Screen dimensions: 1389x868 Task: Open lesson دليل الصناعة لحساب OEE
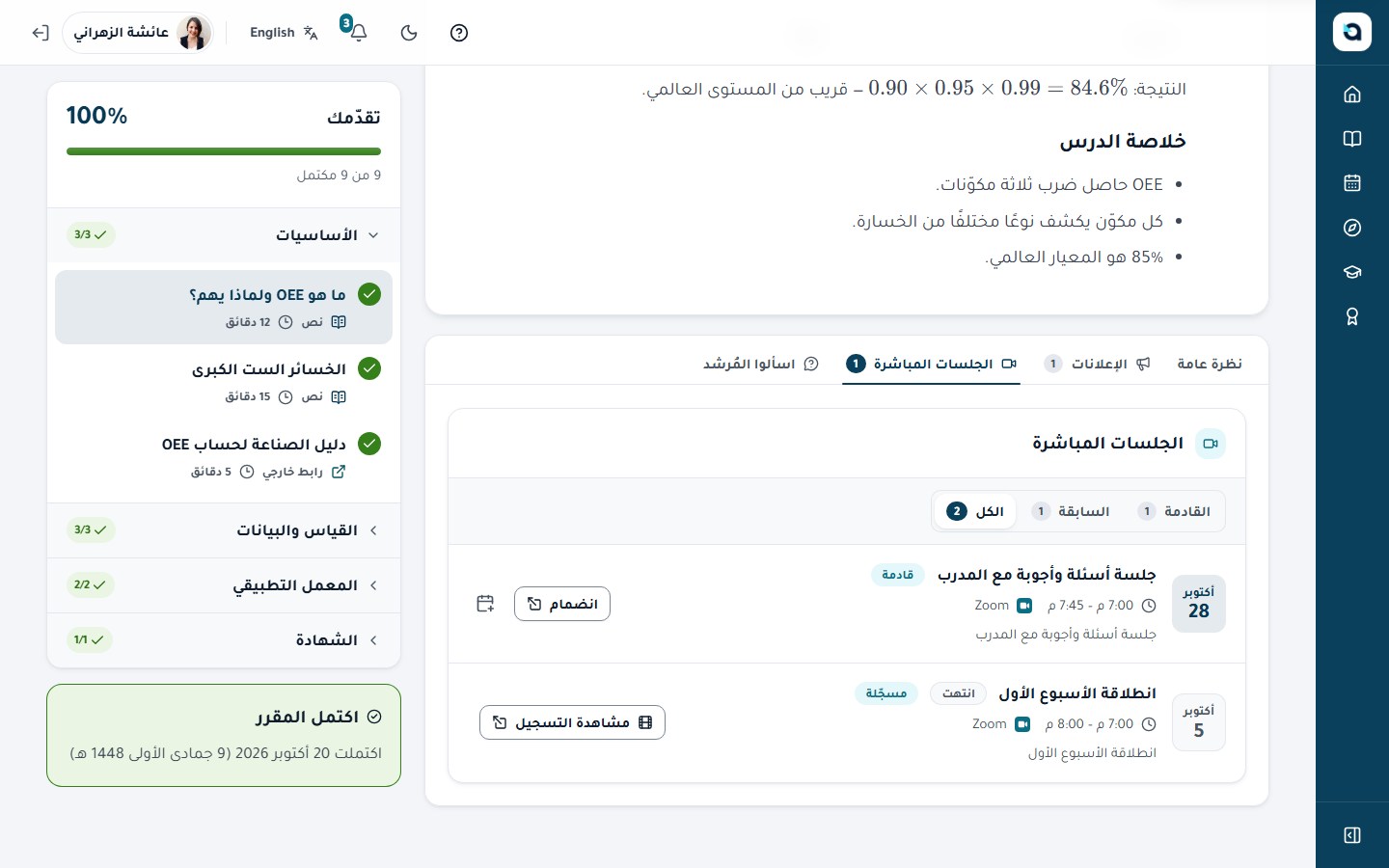(x=224, y=457)
